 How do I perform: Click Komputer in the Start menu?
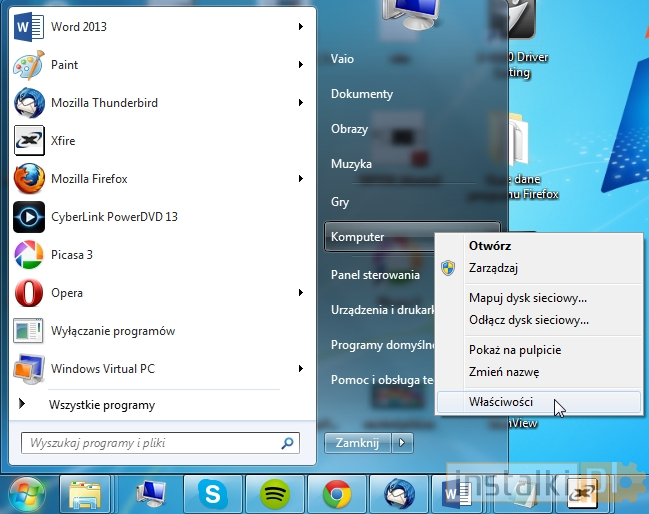tap(380, 237)
